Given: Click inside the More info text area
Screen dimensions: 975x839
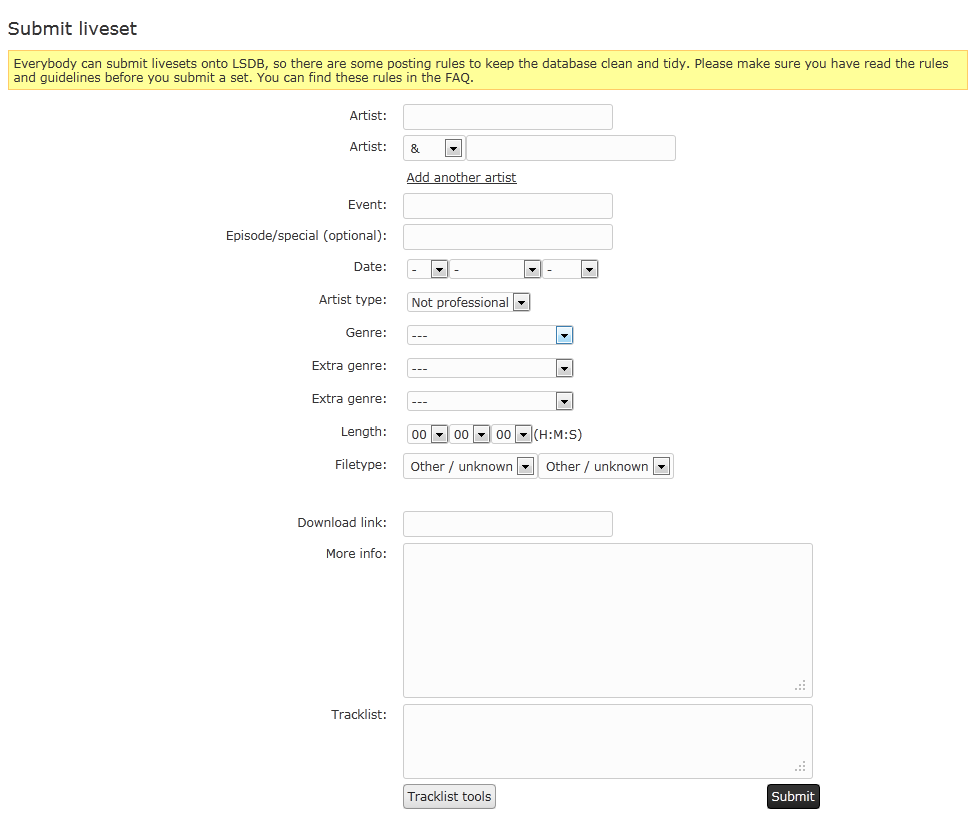Looking at the screenshot, I should pyautogui.click(x=608, y=620).
